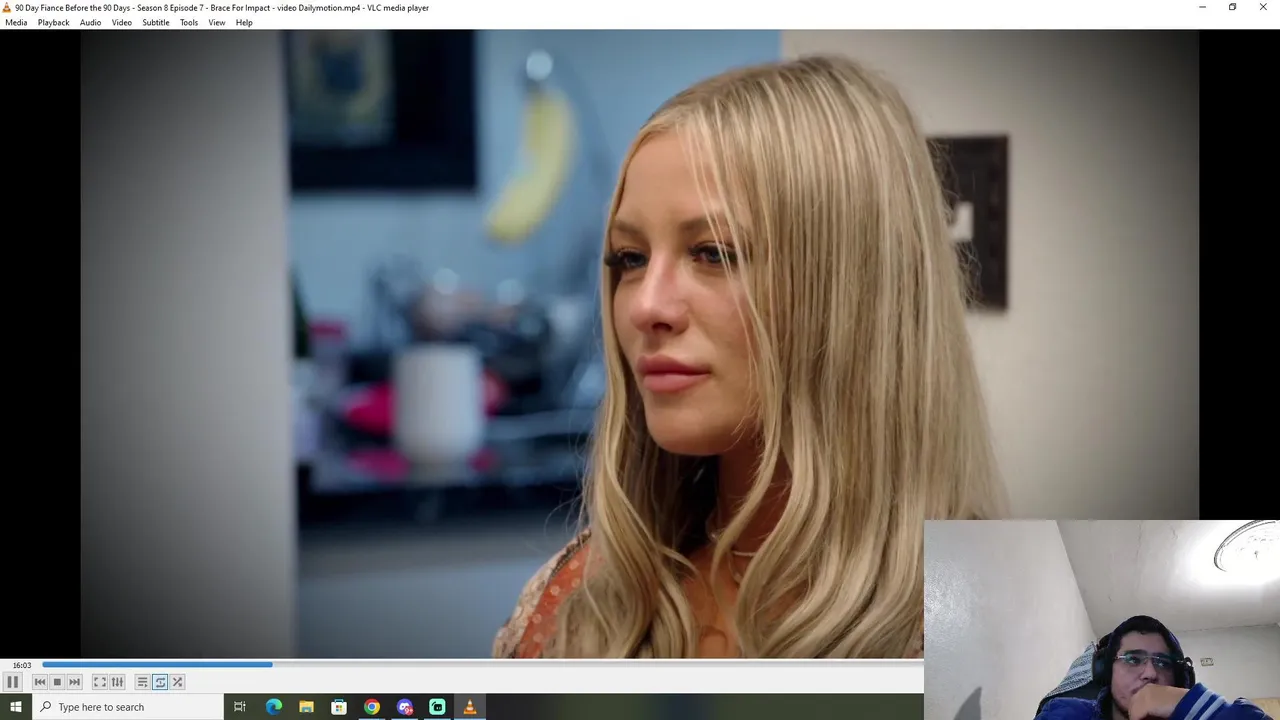Toggle the loop repeat mode
Image resolution: width=1280 pixels, height=720 pixels.
[x=160, y=682]
